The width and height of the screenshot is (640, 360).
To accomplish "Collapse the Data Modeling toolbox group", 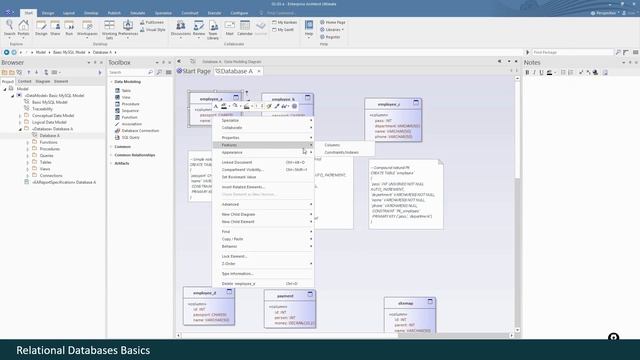I will pos(111,82).
